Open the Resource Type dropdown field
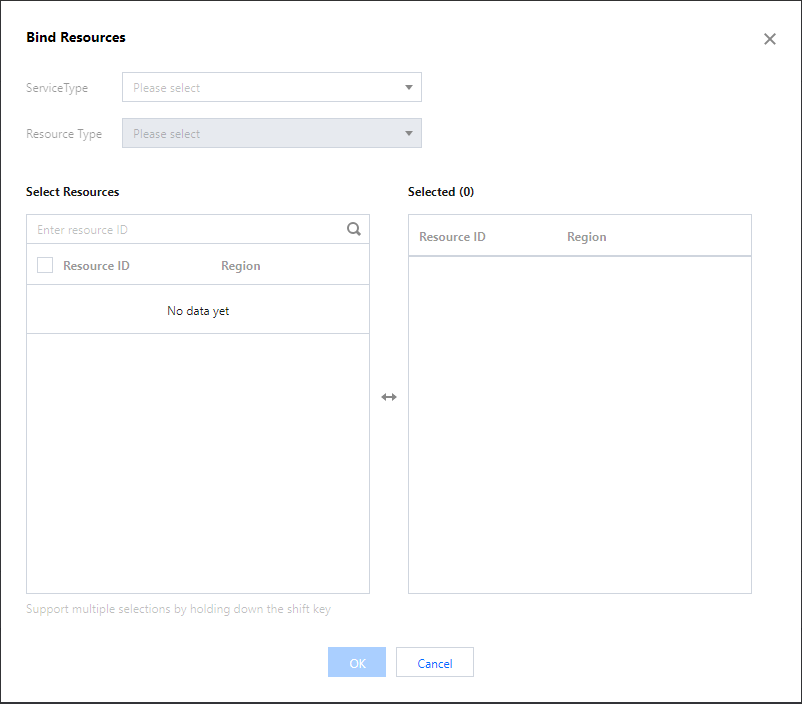This screenshot has height=704, width=802. pos(260,134)
